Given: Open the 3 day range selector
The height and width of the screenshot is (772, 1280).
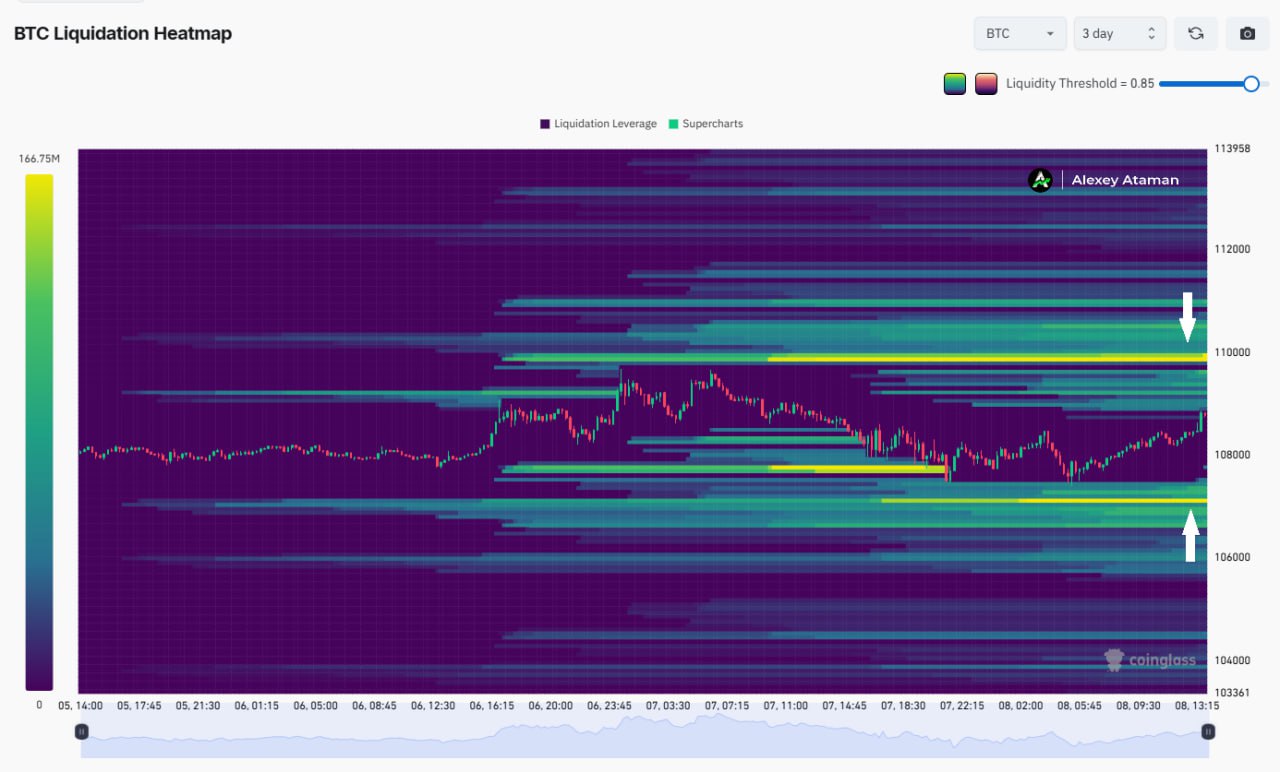Looking at the screenshot, I should pyautogui.click(x=1120, y=33).
